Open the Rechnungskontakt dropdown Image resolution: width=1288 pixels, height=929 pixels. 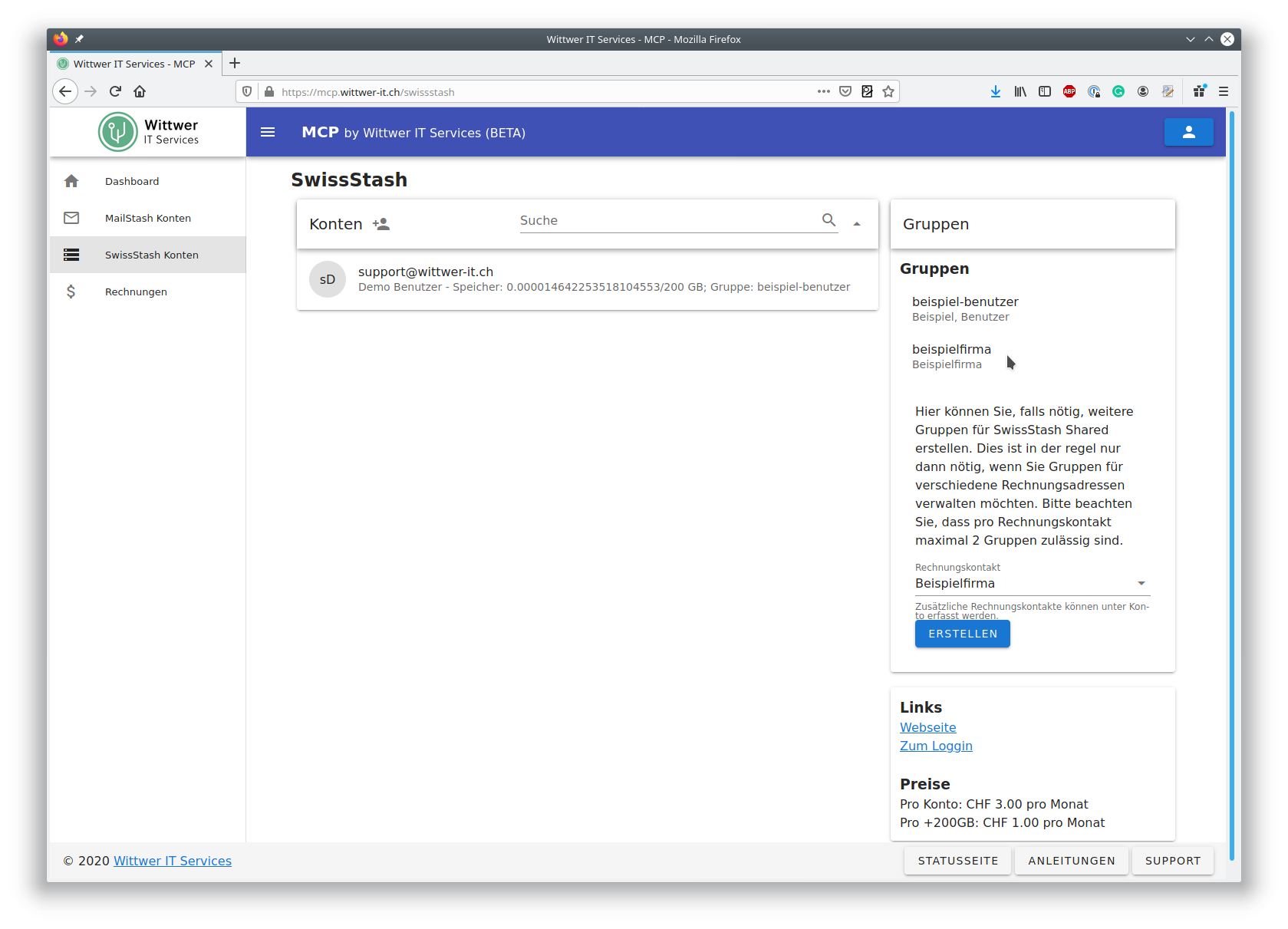[x=1033, y=584]
